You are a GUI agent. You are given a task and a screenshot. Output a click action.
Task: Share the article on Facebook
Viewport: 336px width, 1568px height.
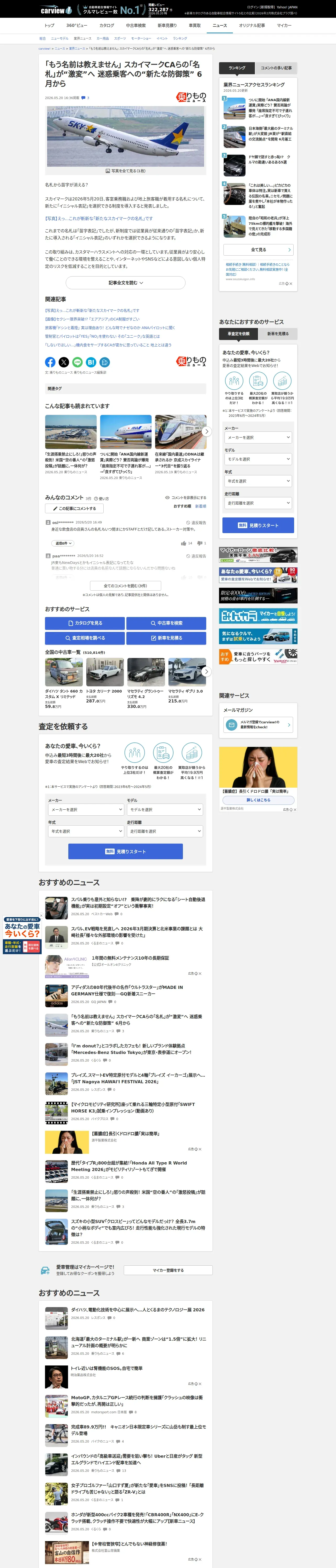50,362
